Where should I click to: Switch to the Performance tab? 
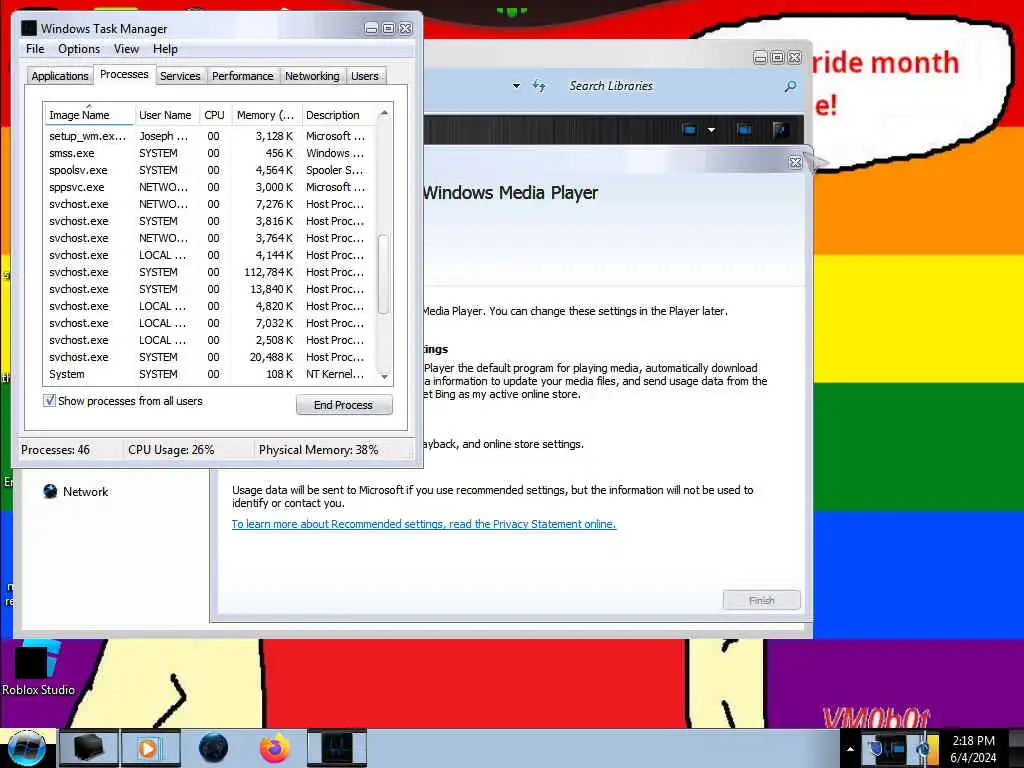(242, 76)
